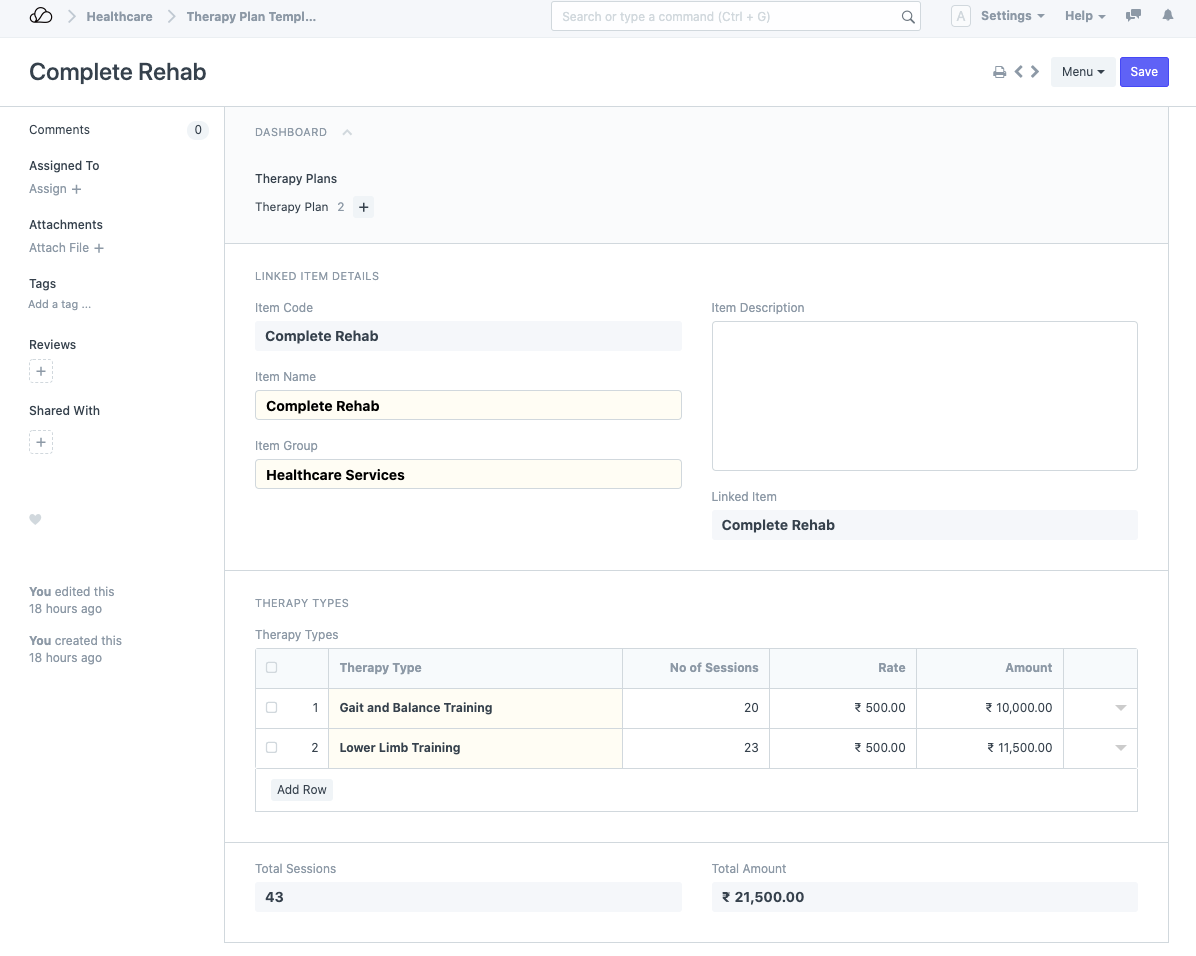Screen dimensions: 1196x956
Task: Check the Gait and Balance Training row
Action: click(x=272, y=708)
